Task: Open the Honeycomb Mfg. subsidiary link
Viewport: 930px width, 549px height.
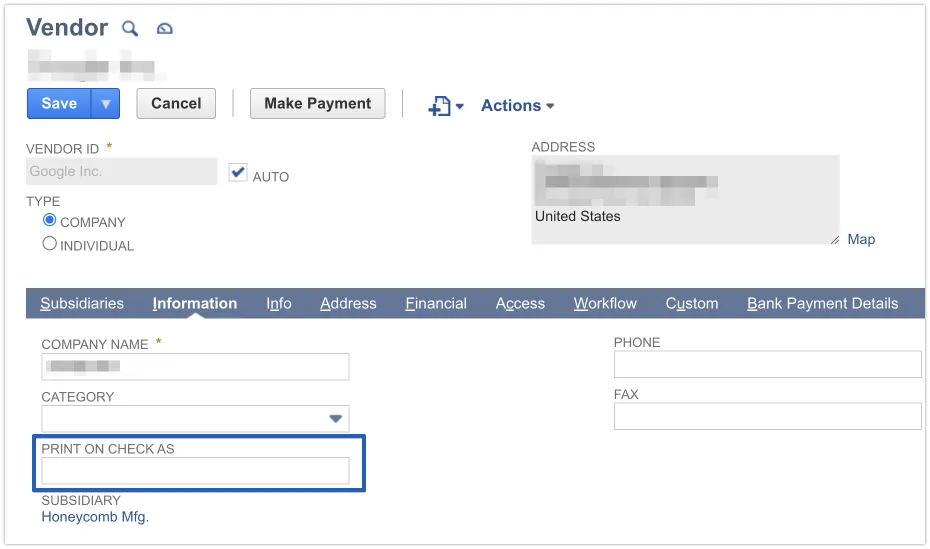Action: (95, 517)
